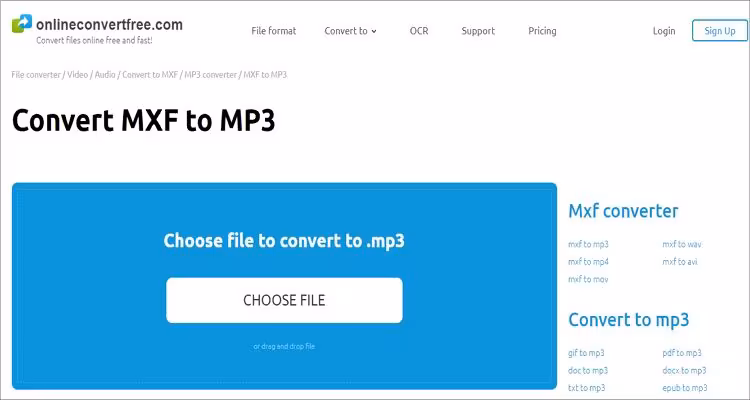Select Convert to MXF breadcrumb
This screenshot has width=750, height=400.
[x=149, y=75]
